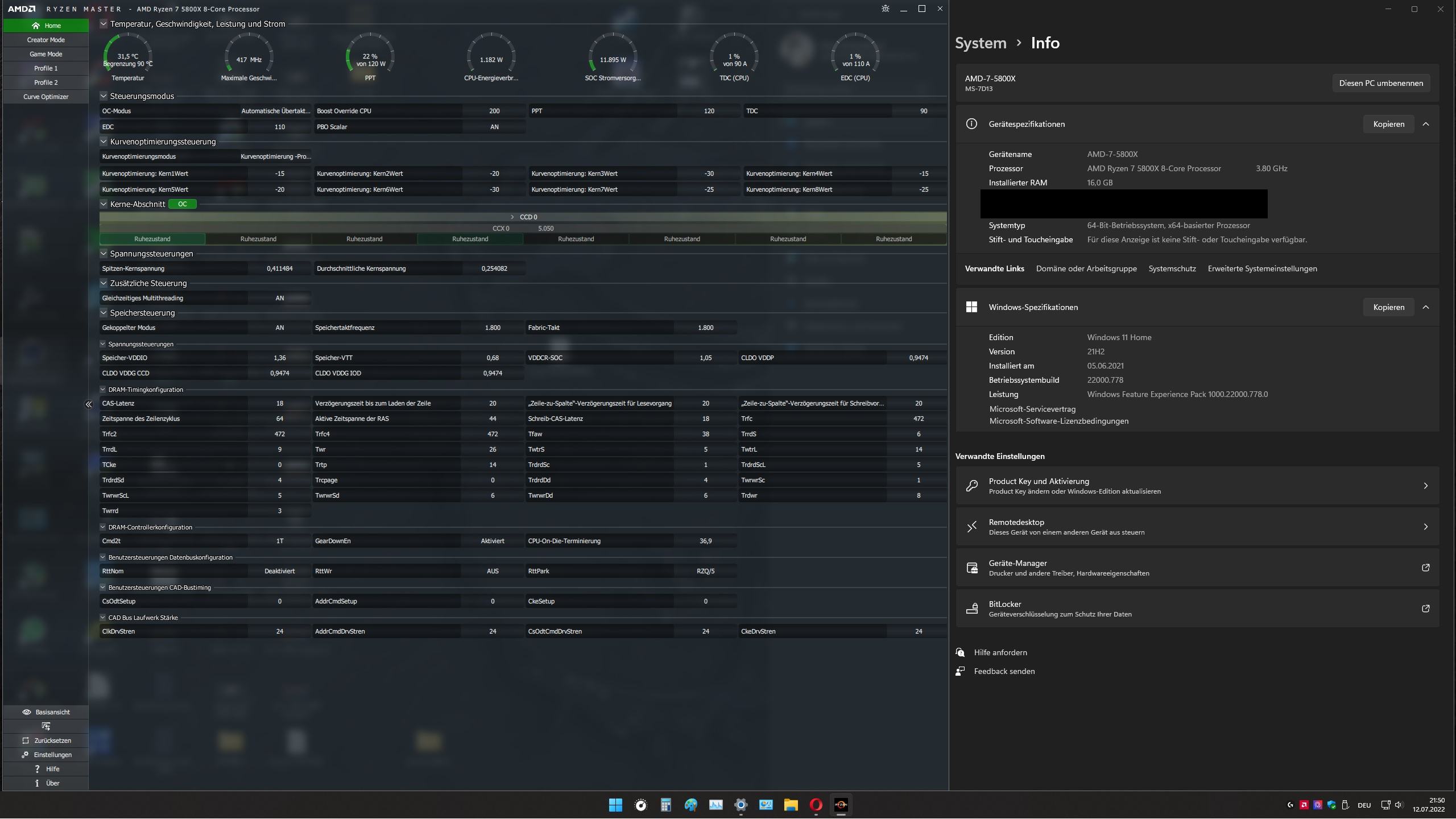Viewport: 1456px width, 819px height.
Task: Open the Curve Optimizer page
Action: pyautogui.click(x=45, y=97)
